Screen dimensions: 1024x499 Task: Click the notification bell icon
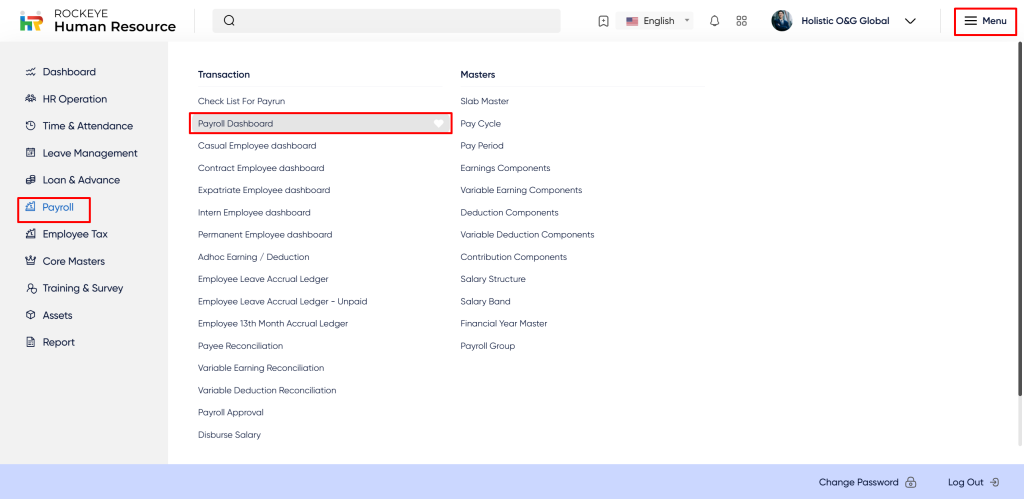click(x=714, y=21)
